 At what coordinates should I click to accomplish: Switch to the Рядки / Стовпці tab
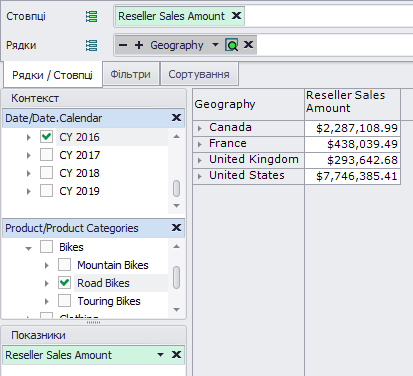pyautogui.click(x=52, y=75)
